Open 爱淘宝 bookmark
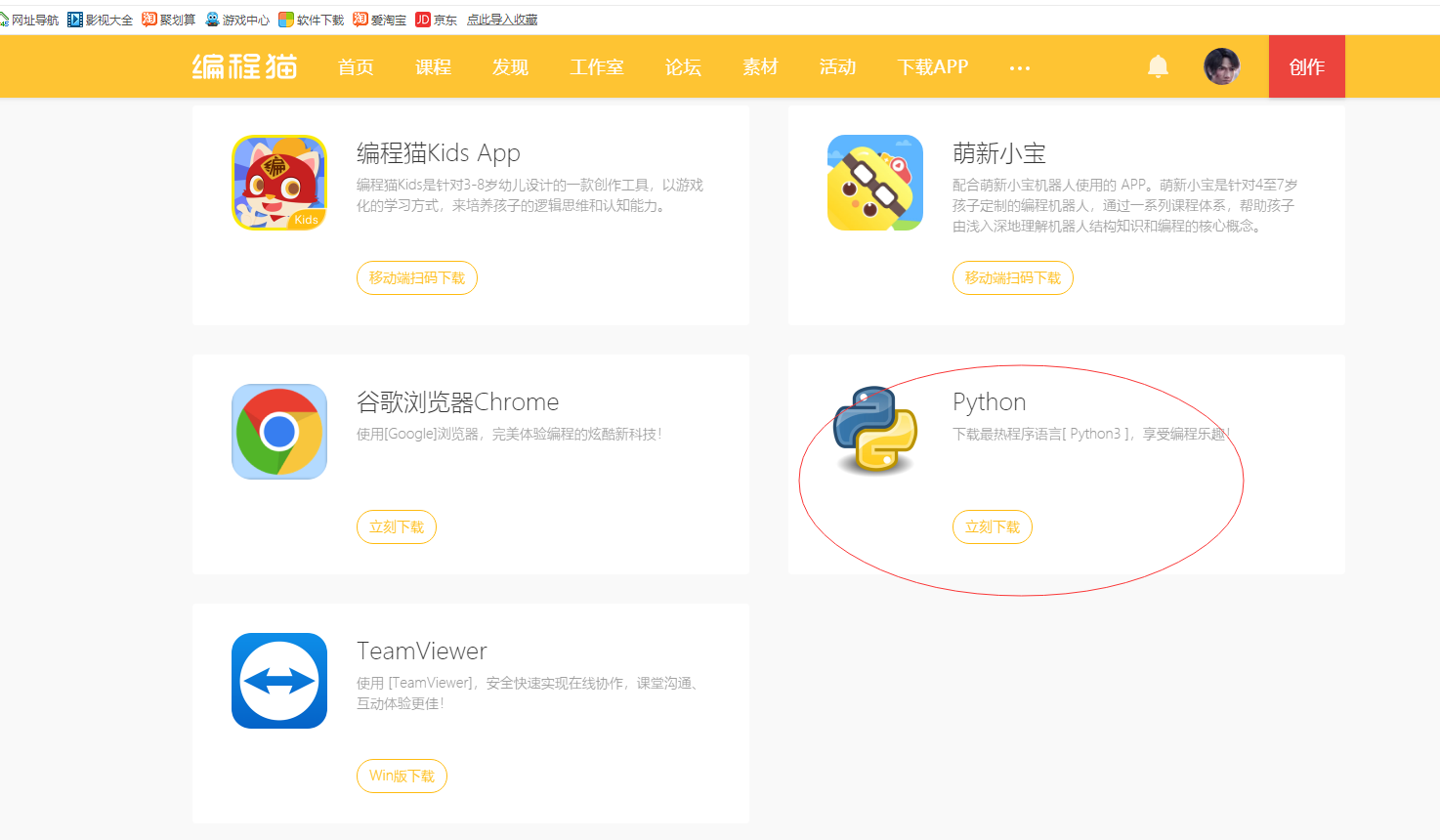This screenshot has width=1440, height=840. click(380, 20)
